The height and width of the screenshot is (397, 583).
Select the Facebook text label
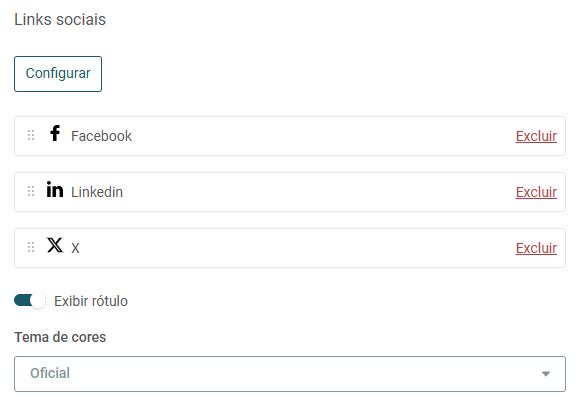[x=102, y=136]
